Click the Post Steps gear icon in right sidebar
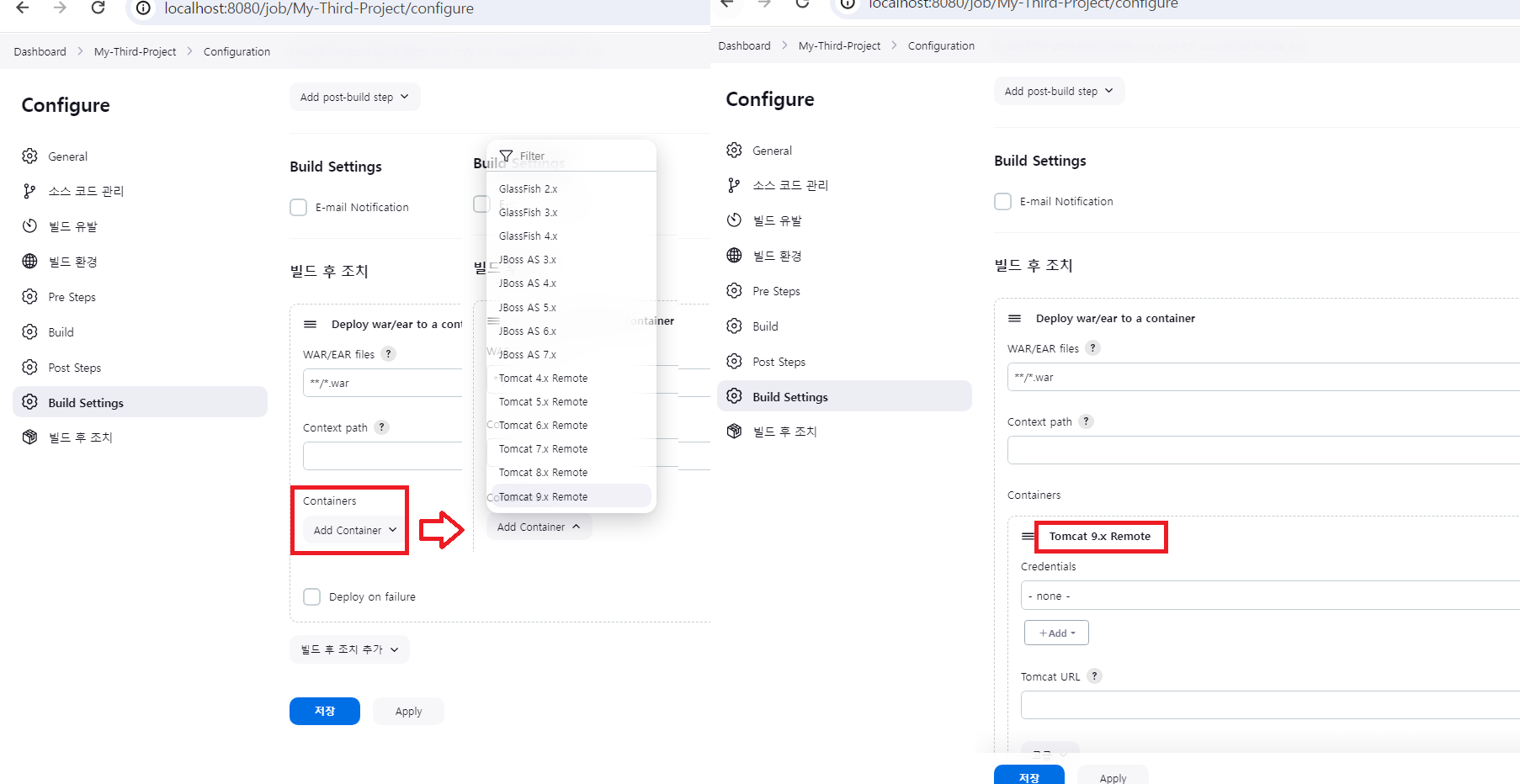 (x=735, y=362)
